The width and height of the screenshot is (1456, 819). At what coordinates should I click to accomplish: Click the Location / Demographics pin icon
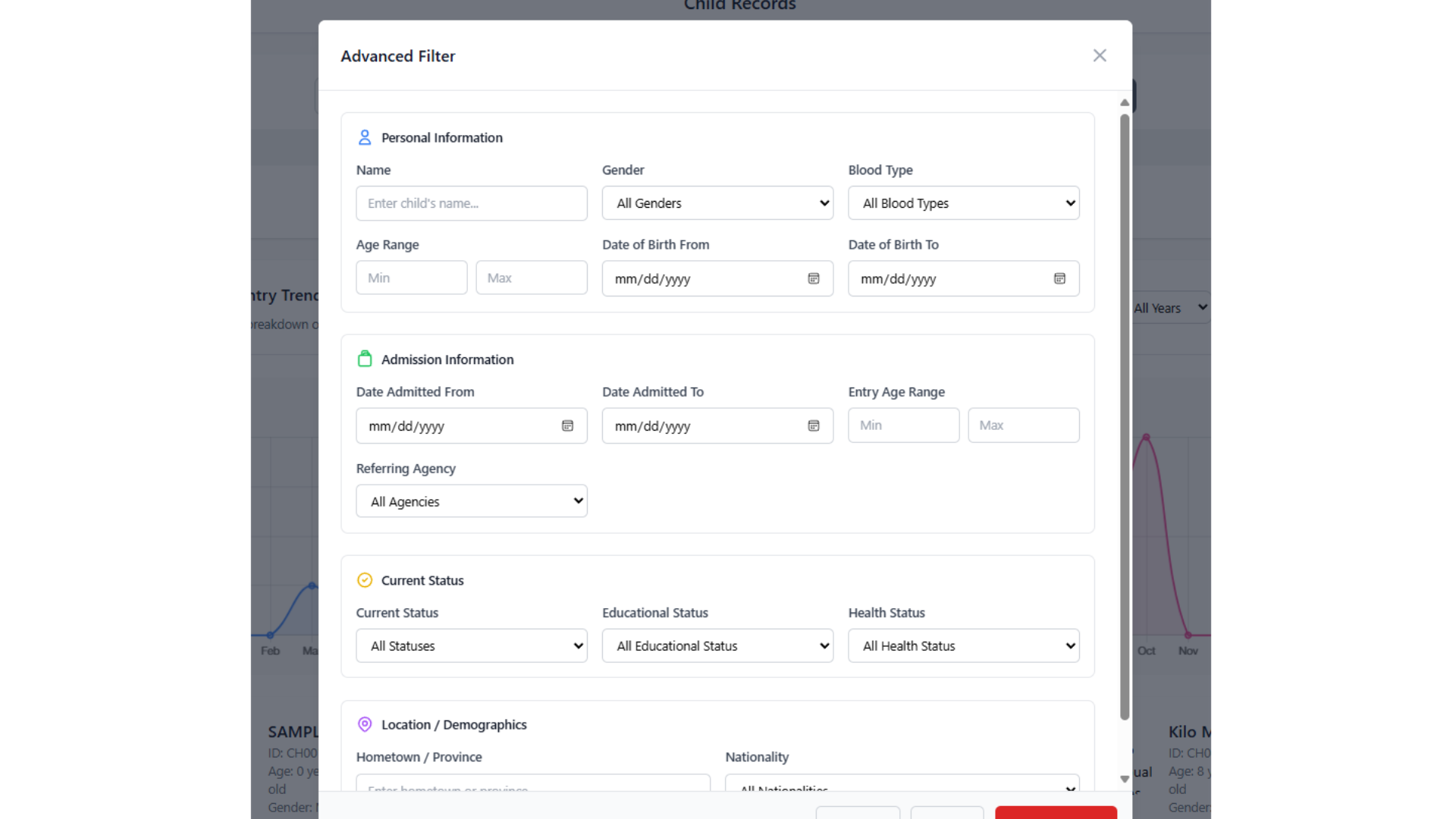coord(365,724)
